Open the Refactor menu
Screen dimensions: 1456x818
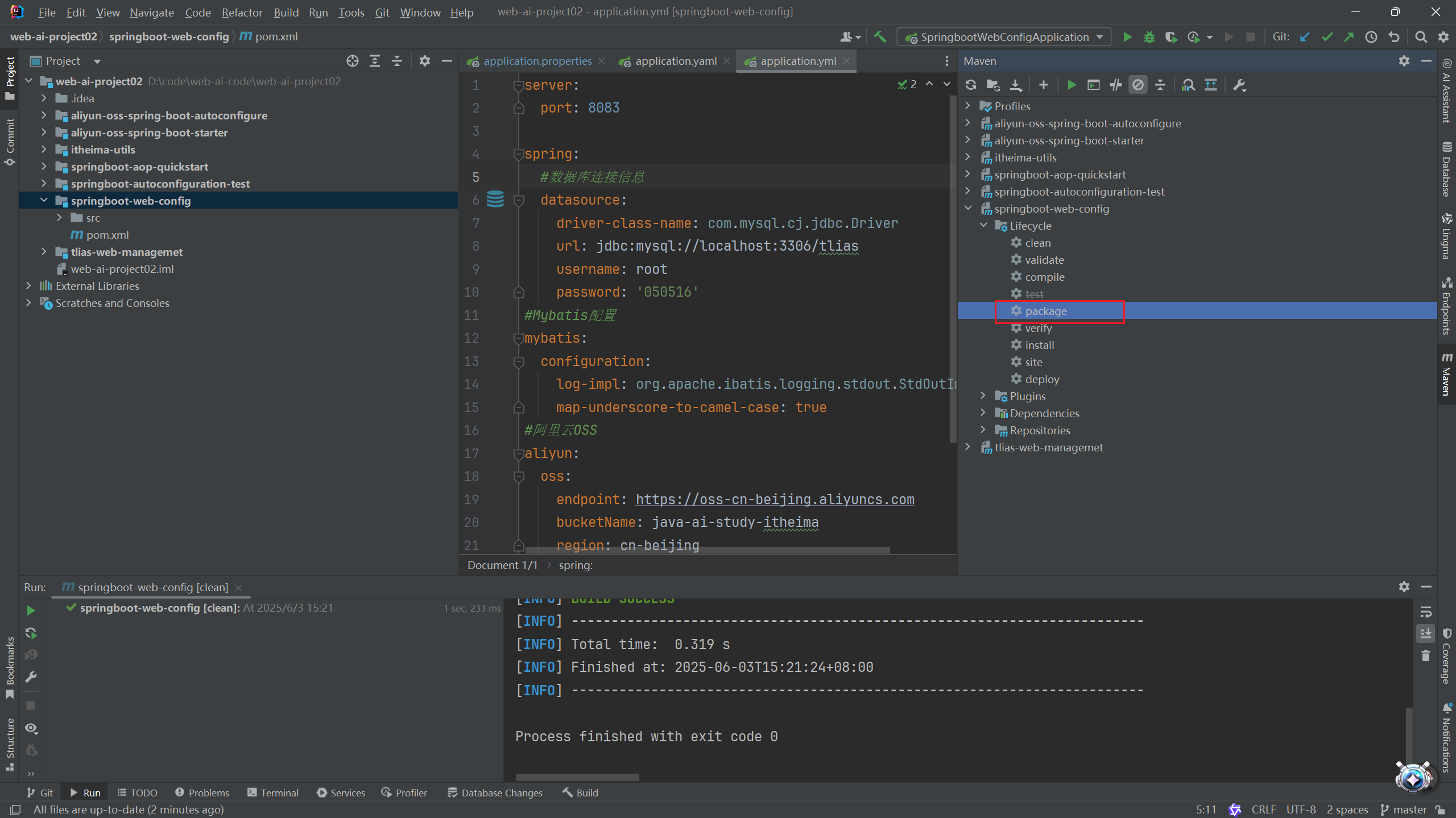pyautogui.click(x=242, y=12)
